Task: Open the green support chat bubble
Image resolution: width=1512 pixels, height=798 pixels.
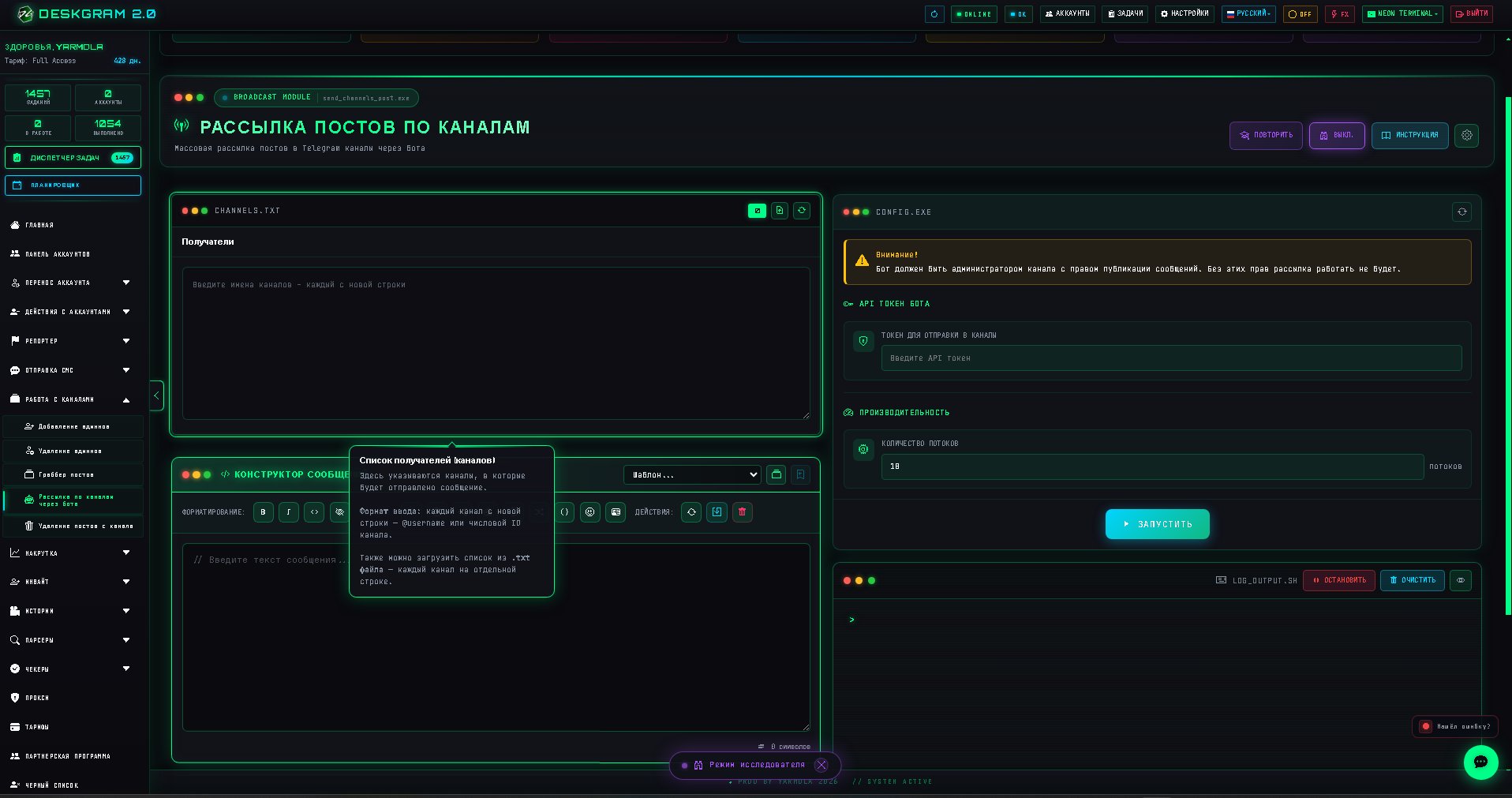Action: pos(1480,762)
